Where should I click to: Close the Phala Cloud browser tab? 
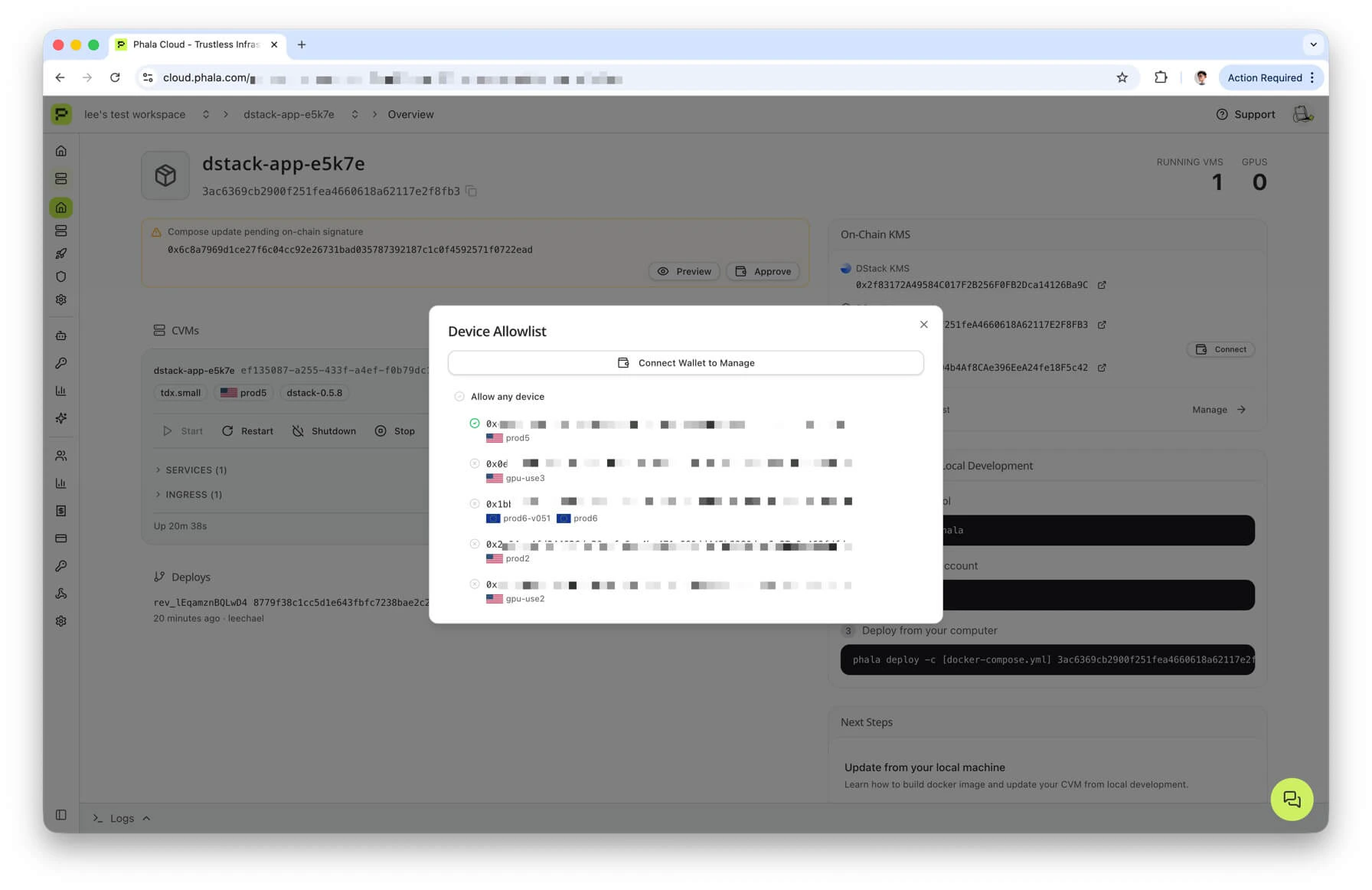coord(274,44)
